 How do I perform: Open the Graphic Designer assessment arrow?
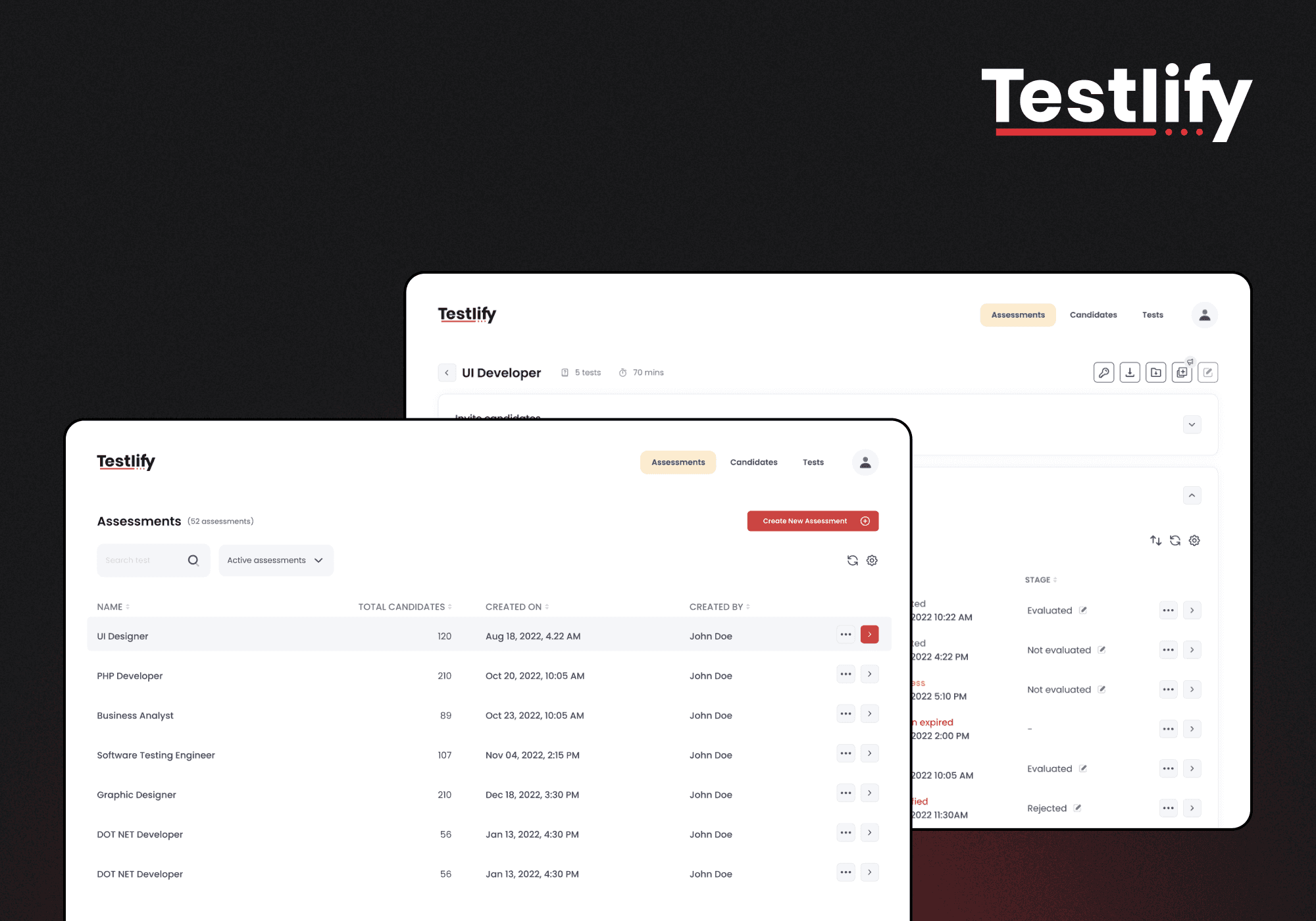pos(870,793)
